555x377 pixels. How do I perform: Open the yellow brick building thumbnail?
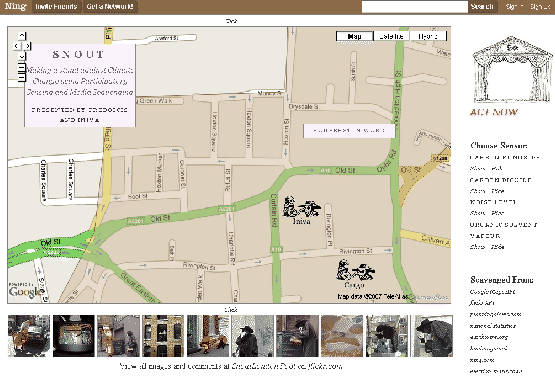pos(163,336)
